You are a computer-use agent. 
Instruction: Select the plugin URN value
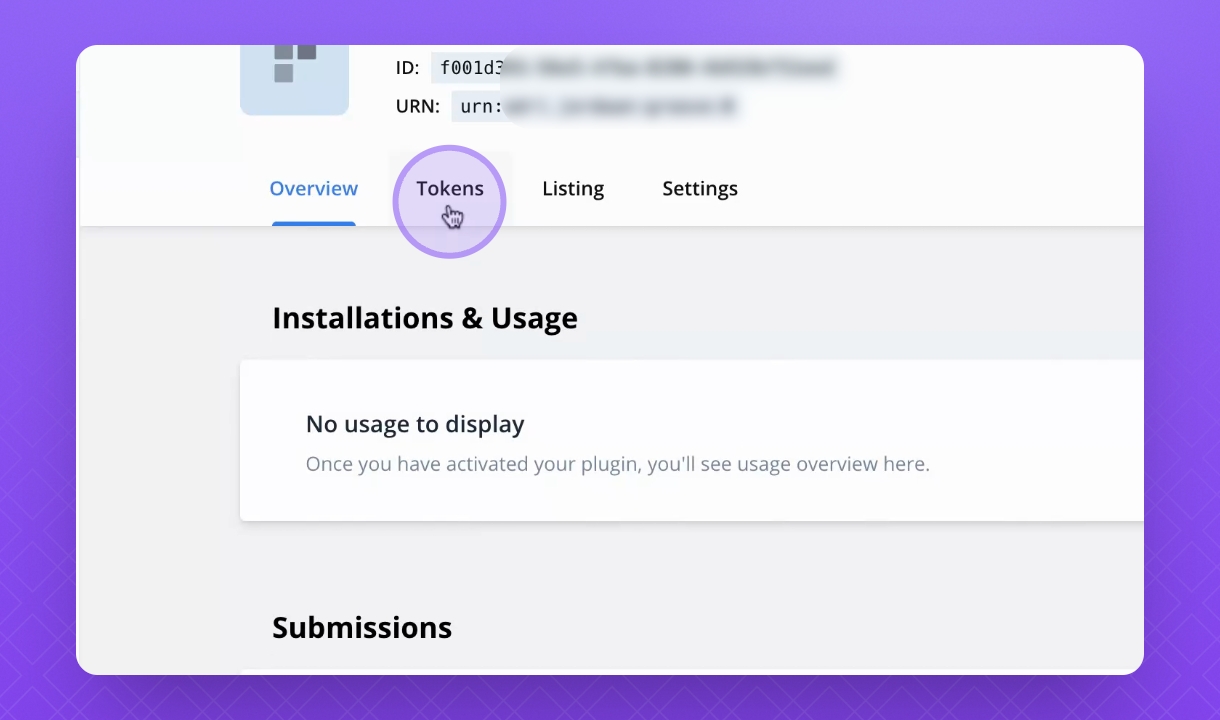597,106
